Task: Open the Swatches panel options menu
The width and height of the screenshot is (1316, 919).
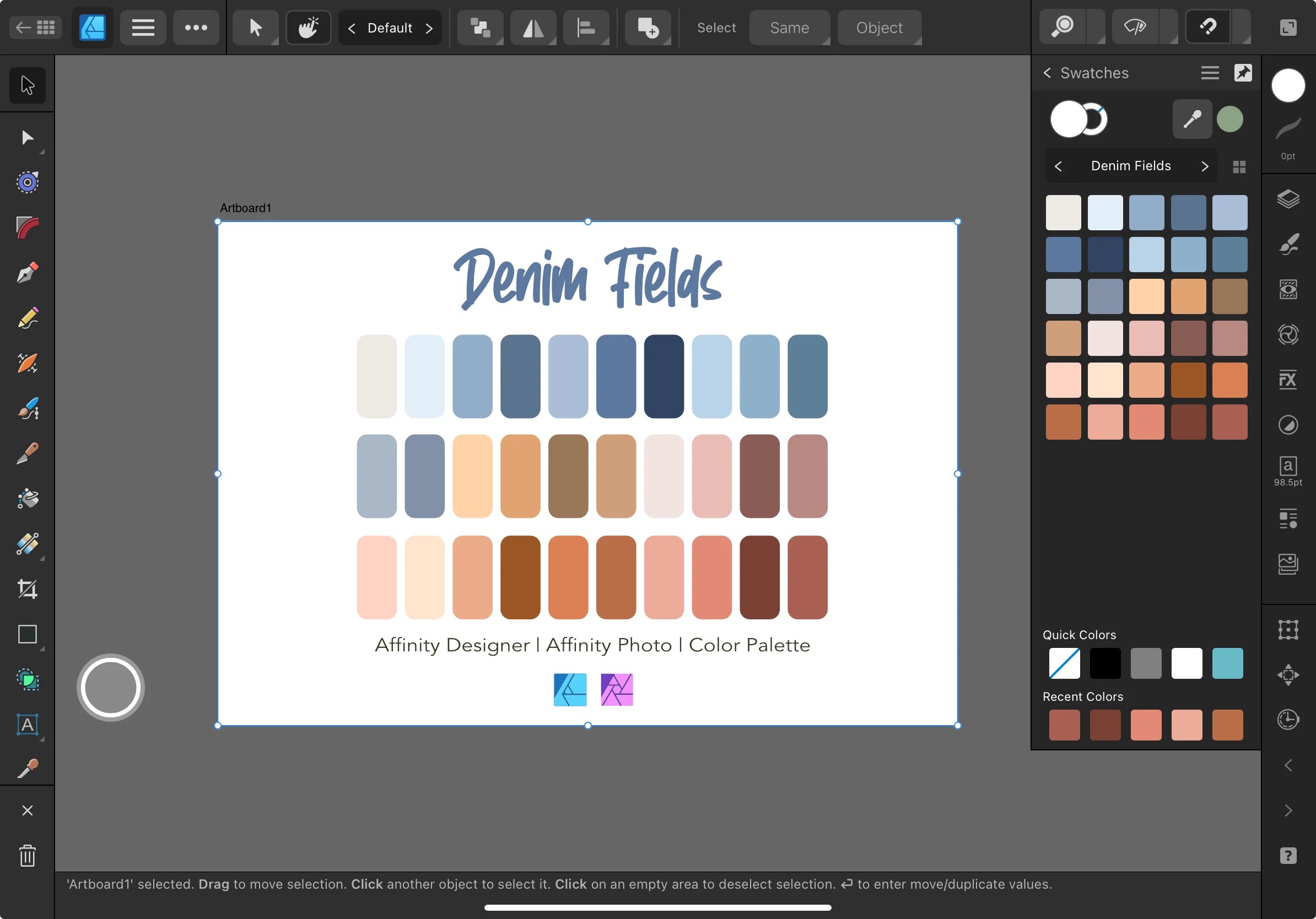Action: [x=1210, y=73]
